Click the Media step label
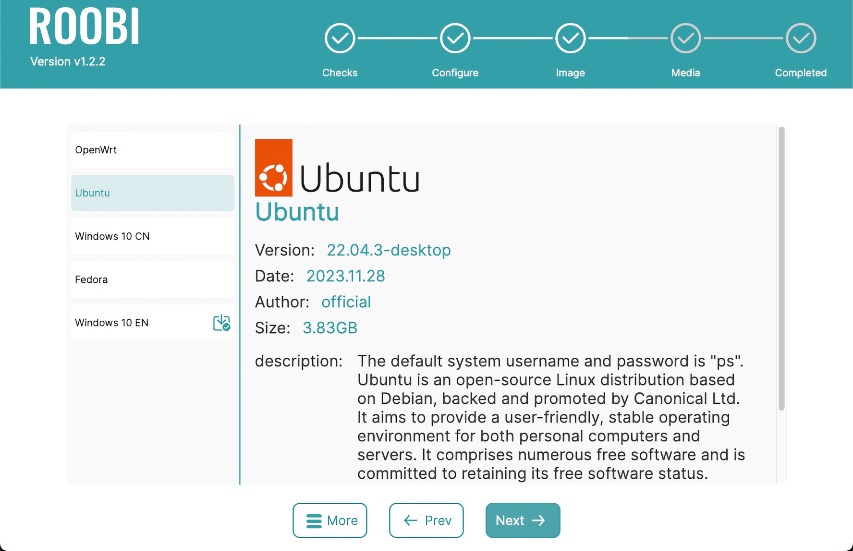This screenshot has height=551, width=853. (x=685, y=72)
